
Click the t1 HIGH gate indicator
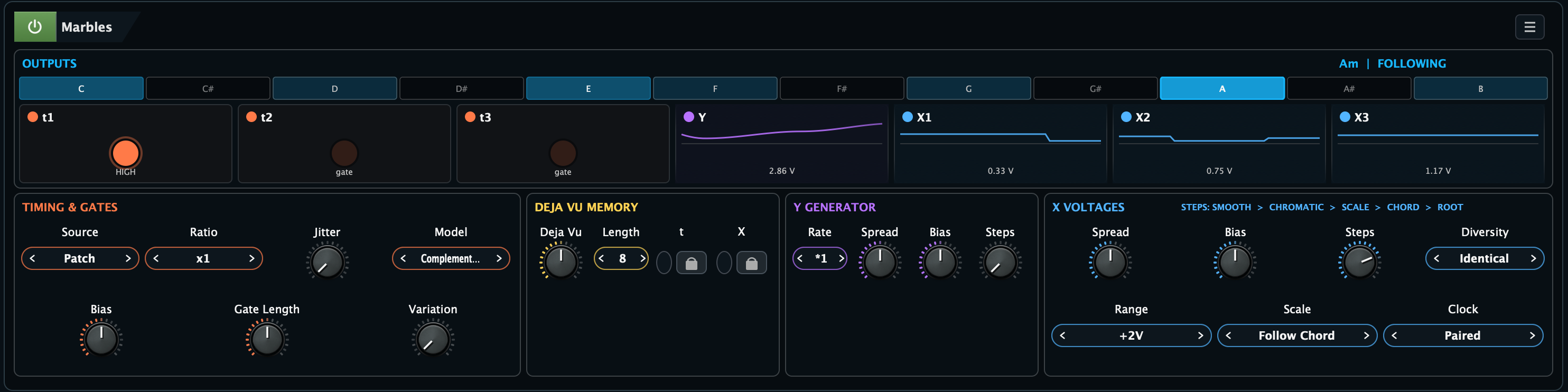pos(125,153)
